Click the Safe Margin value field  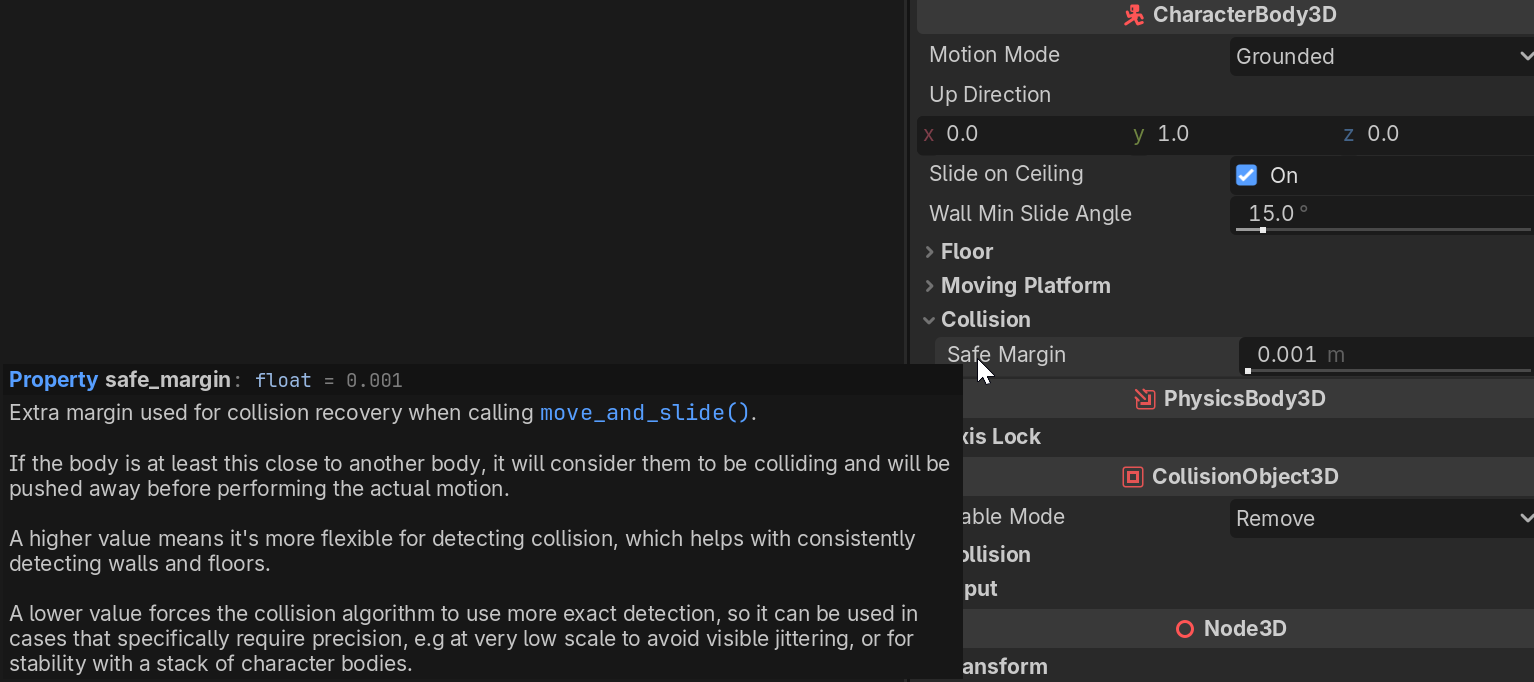point(1380,355)
